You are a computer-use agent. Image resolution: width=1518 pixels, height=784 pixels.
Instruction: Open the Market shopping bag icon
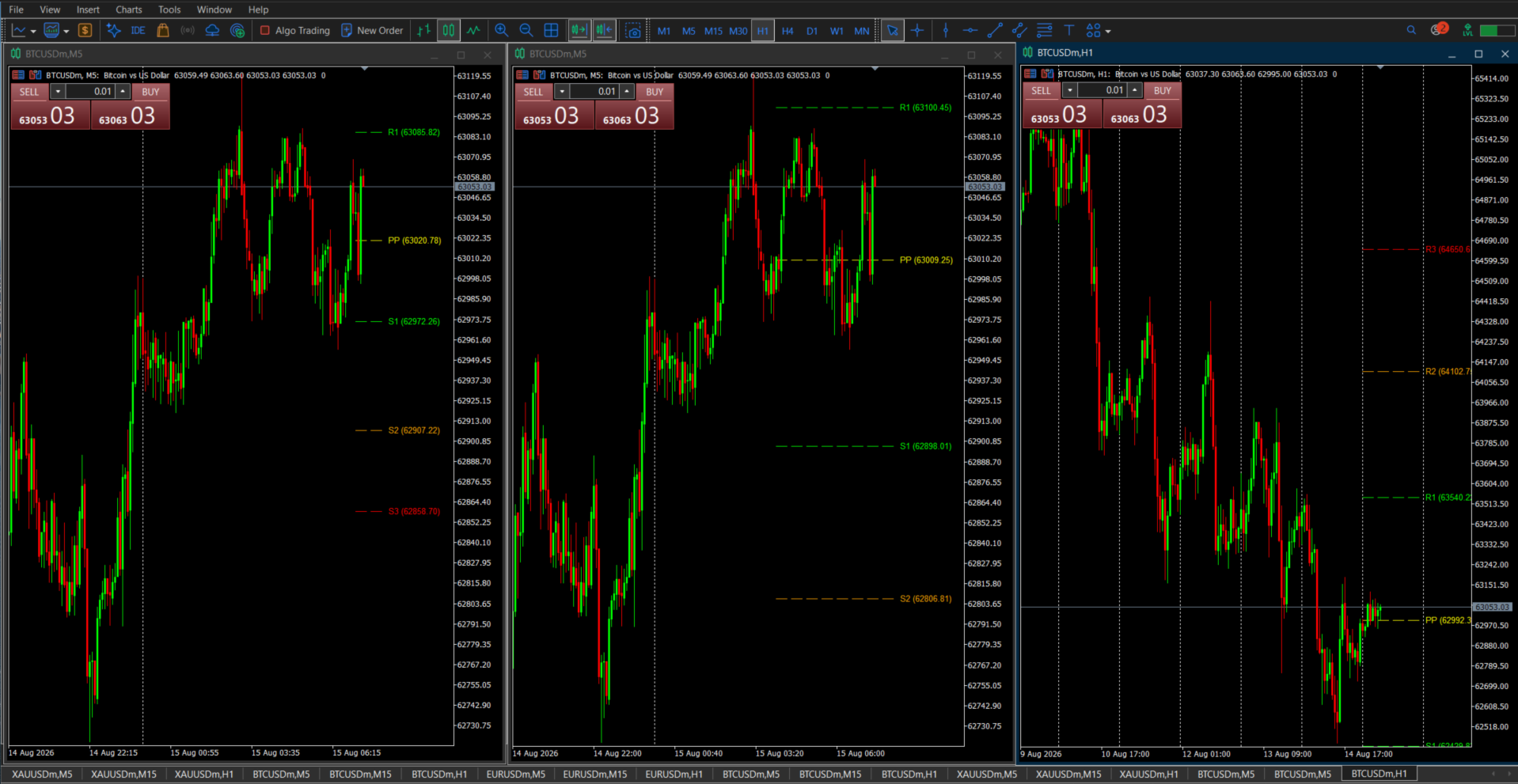pos(163,30)
